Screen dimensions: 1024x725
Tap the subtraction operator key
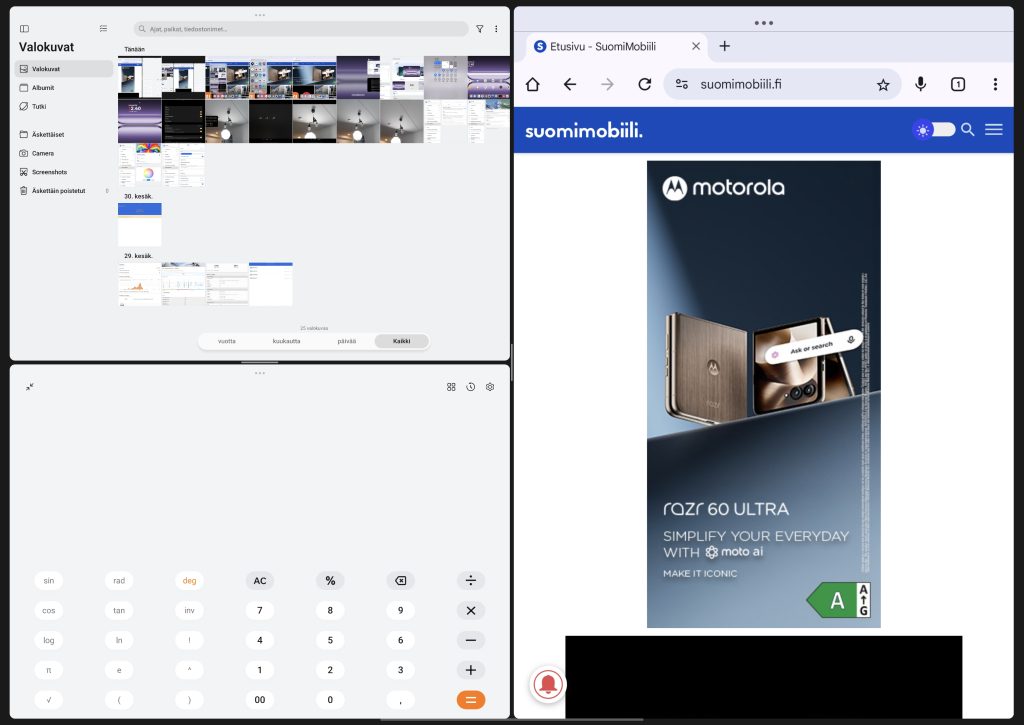click(x=471, y=640)
